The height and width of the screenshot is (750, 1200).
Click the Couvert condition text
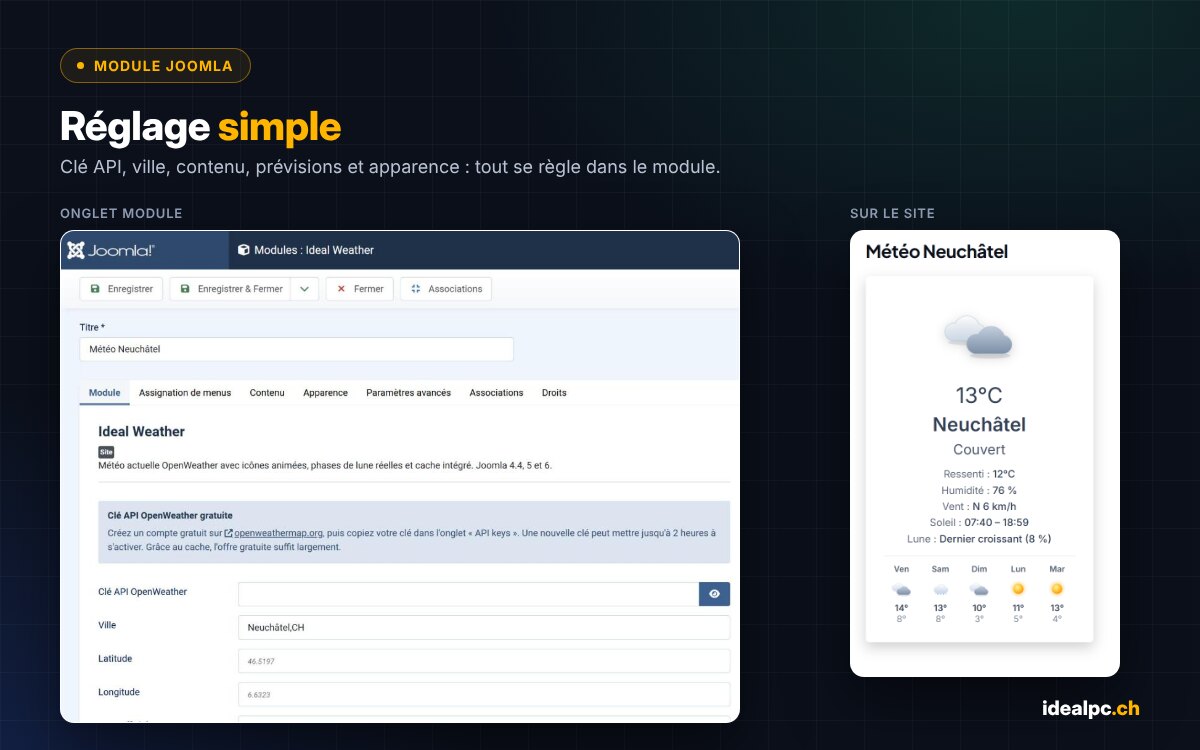pos(979,450)
